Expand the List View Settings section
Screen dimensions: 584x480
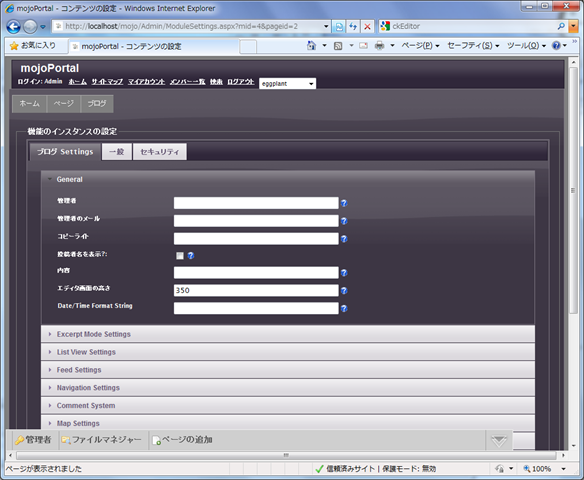288,352
